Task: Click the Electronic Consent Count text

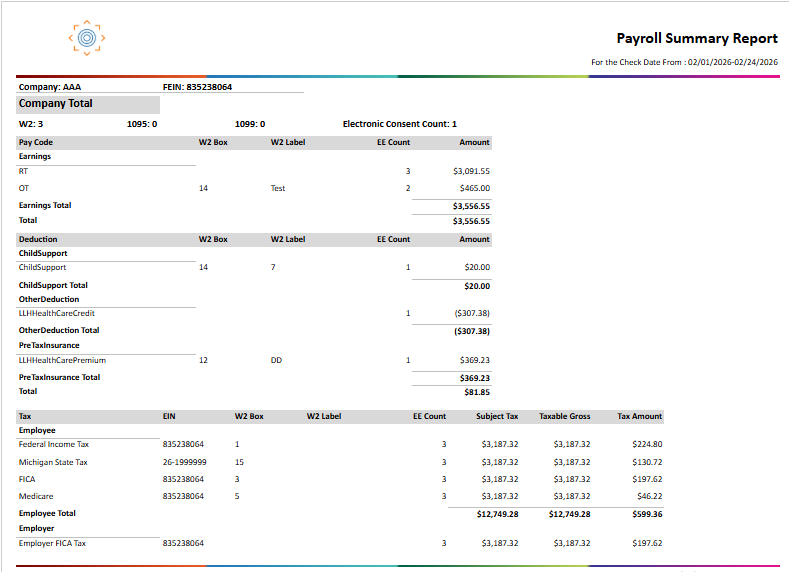Action: point(400,124)
